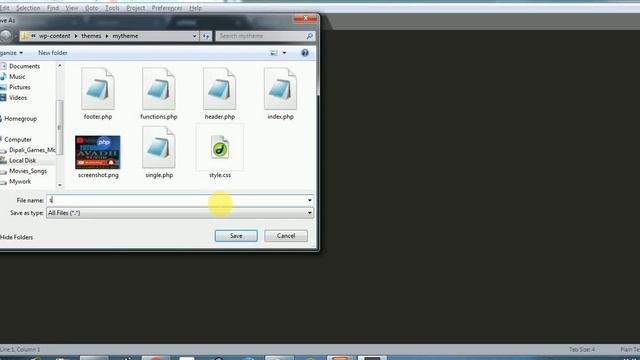Expand the arrow after wp-content in path

[x=76, y=36]
